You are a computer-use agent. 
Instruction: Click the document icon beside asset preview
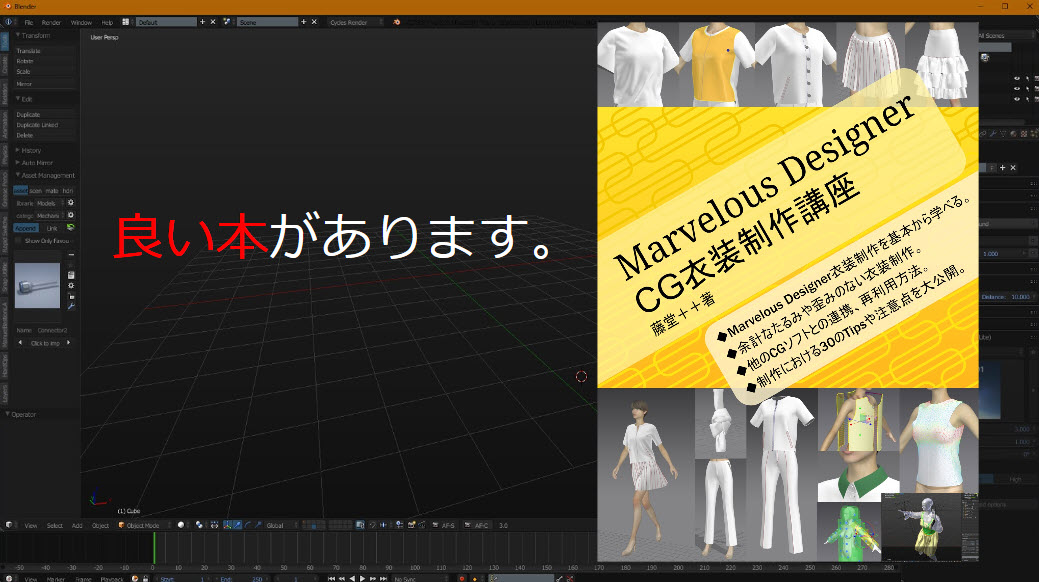tap(72, 275)
